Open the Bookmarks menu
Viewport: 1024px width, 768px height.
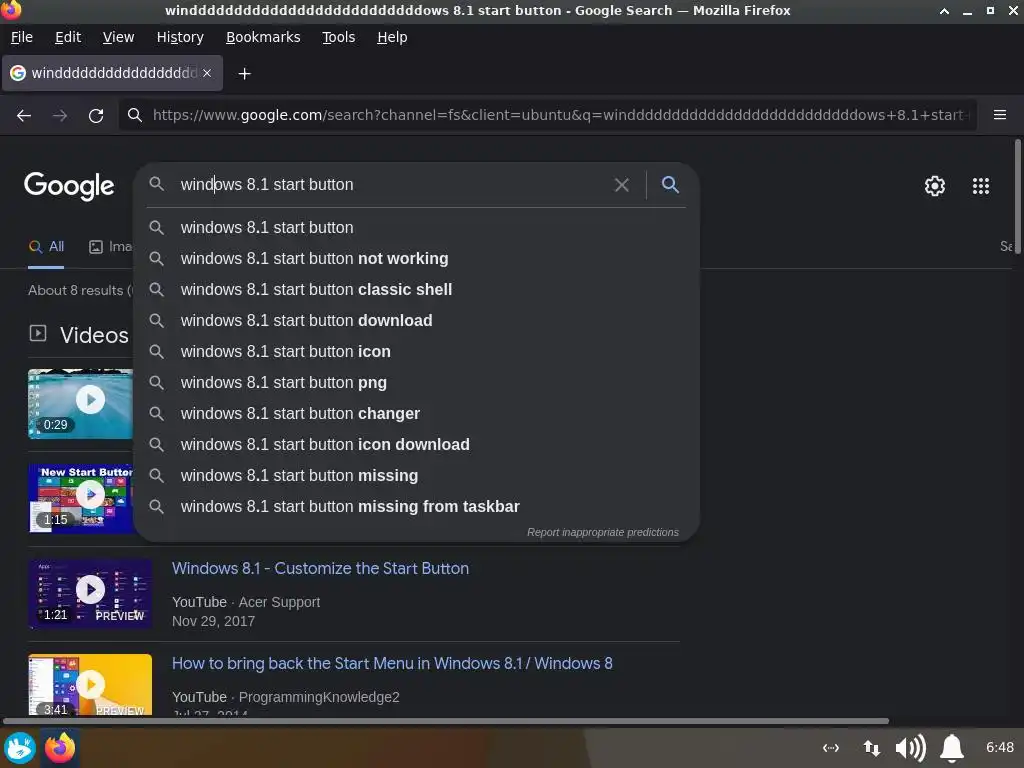pos(263,37)
